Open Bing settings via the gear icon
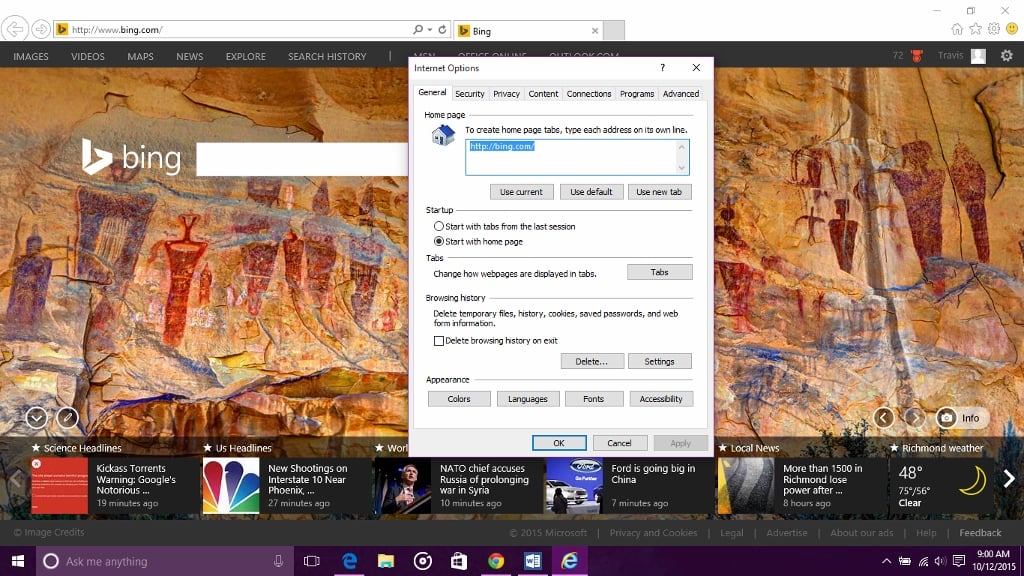The width and height of the screenshot is (1024, 576). 1007,56
